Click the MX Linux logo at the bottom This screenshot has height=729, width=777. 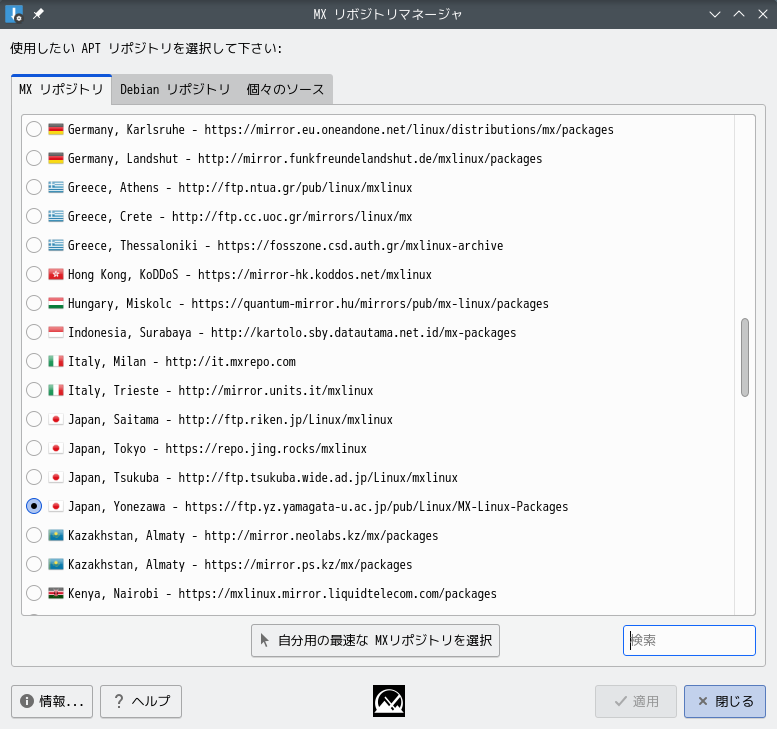click(x=389, y=701)
